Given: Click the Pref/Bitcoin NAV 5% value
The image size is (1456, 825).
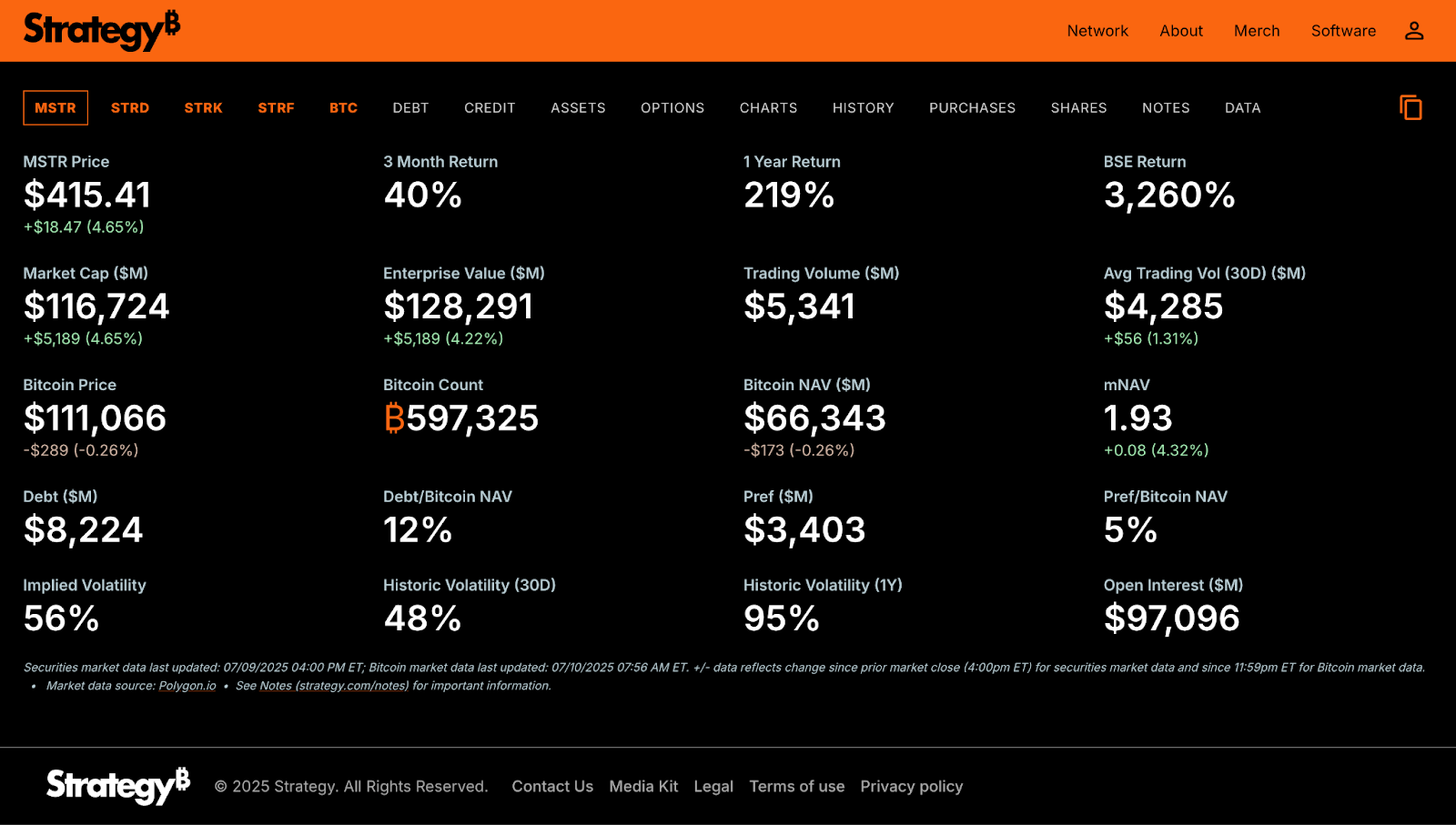Looking at the screenshot, I should tap(1130, 530).
